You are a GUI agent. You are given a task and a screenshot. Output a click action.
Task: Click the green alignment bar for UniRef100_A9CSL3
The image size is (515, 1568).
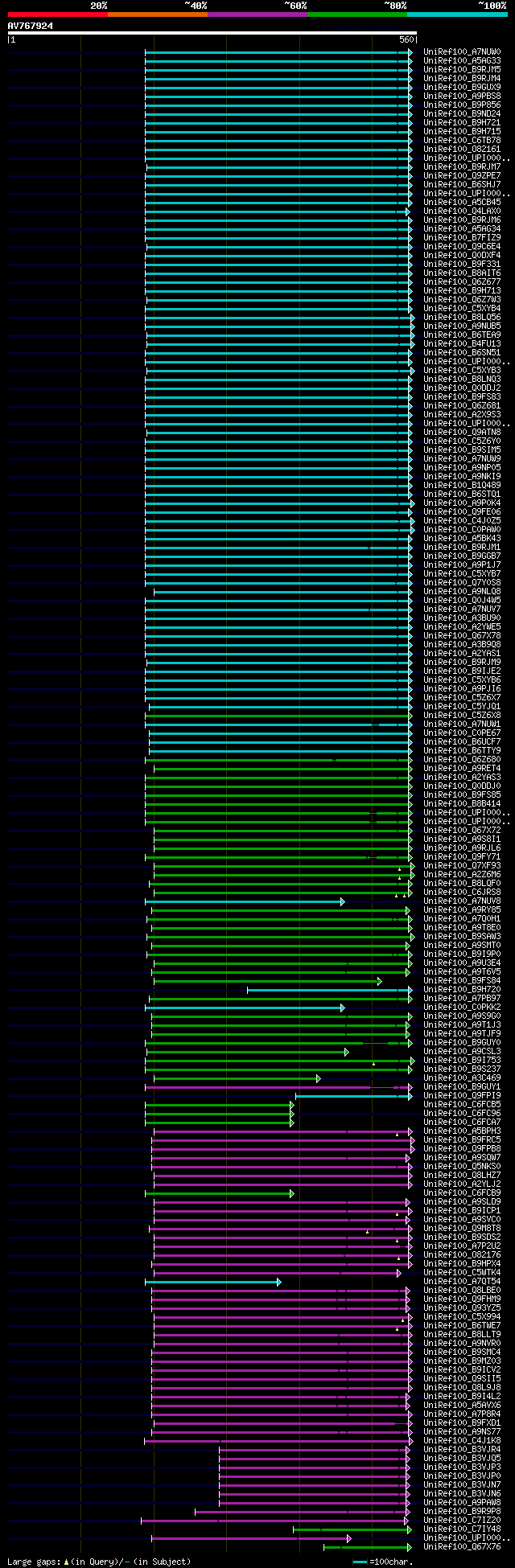point(248,1052)
